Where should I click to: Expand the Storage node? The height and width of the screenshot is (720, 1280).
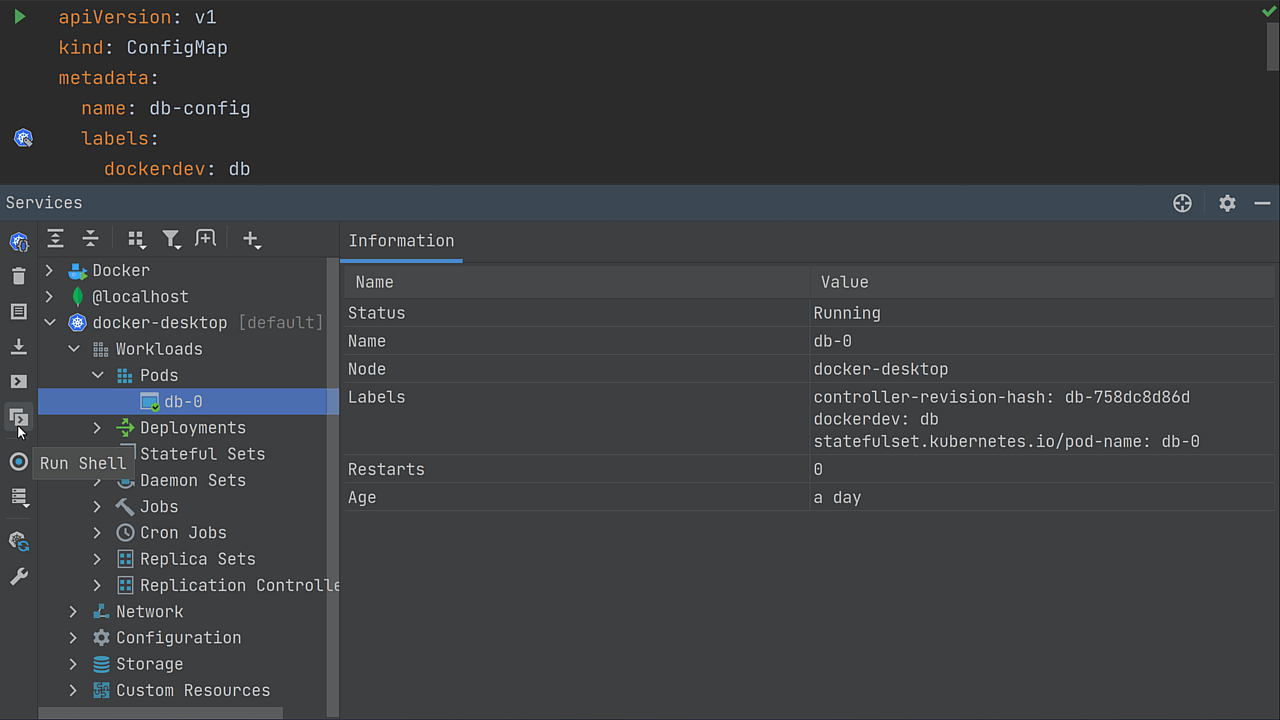pos(73,663)
